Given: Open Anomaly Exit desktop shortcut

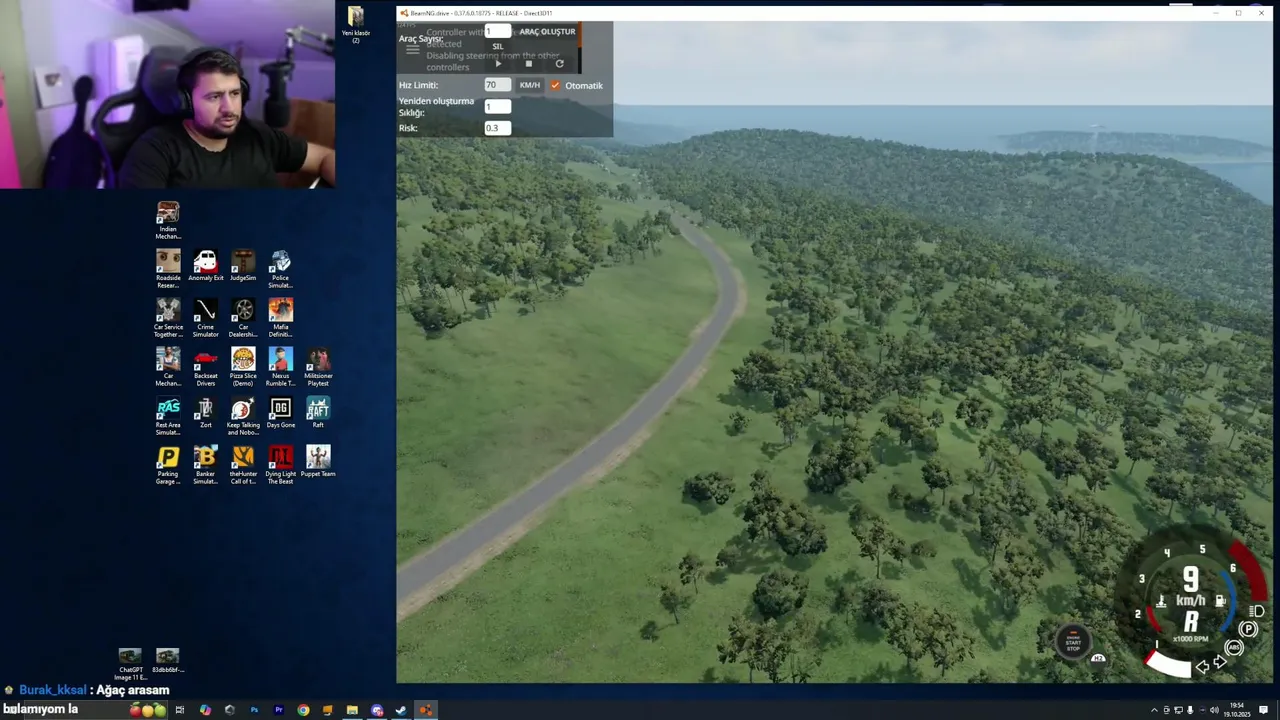Looking at the screenshot, I should pos(205,266).
